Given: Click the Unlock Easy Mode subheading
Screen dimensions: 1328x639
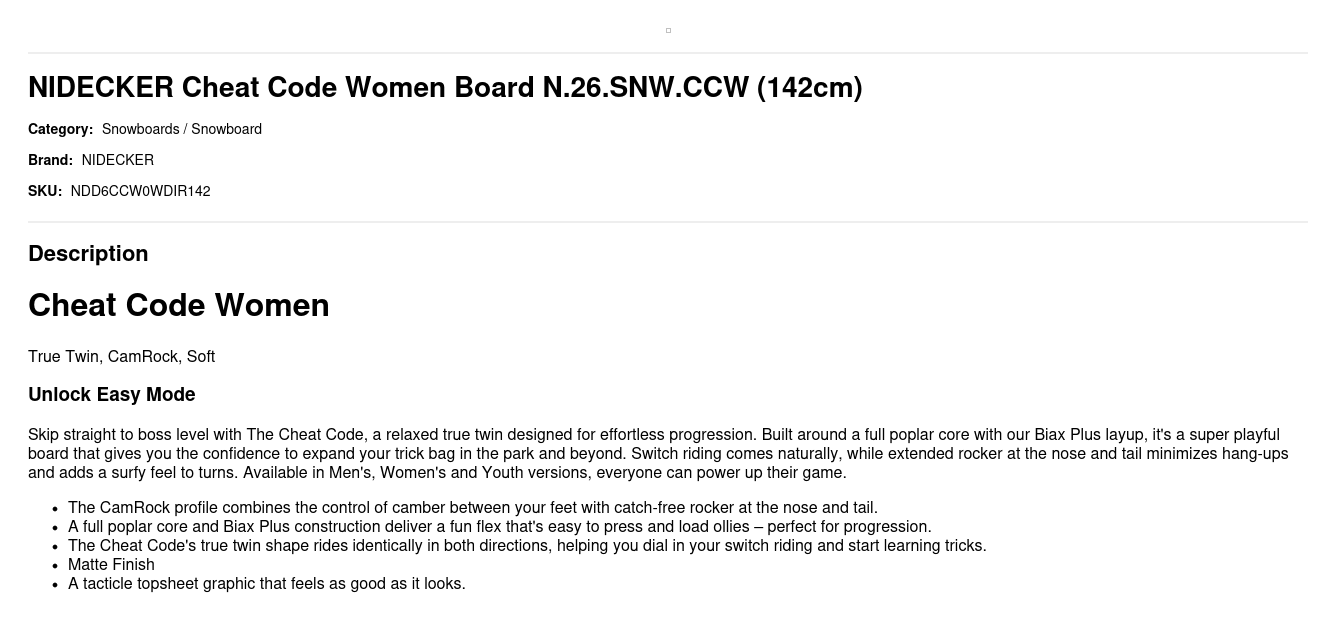Looking at the screenshot, I should click(x=112, y=395).
